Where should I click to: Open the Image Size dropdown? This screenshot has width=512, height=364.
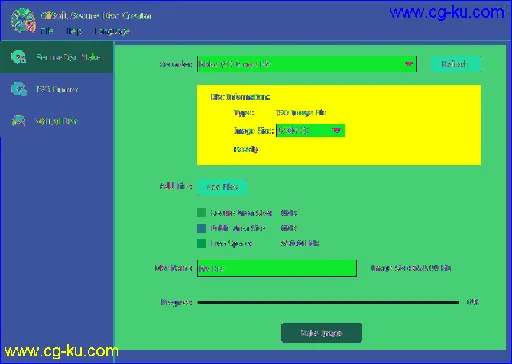[310, 130]
